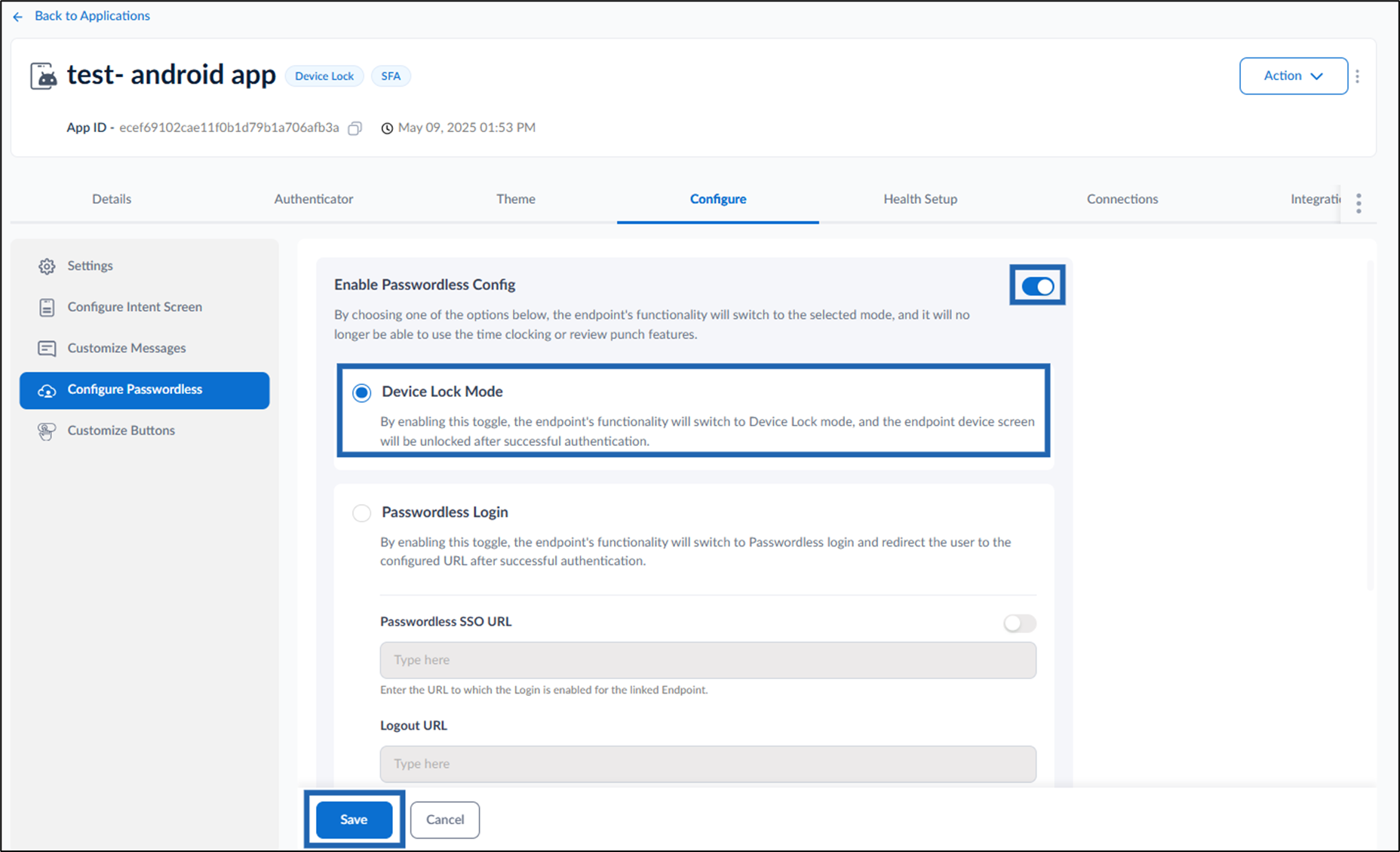Screen dimensions: 1400x852
Task: Click the Passwordless SSO URL input field
Action: 708,660
